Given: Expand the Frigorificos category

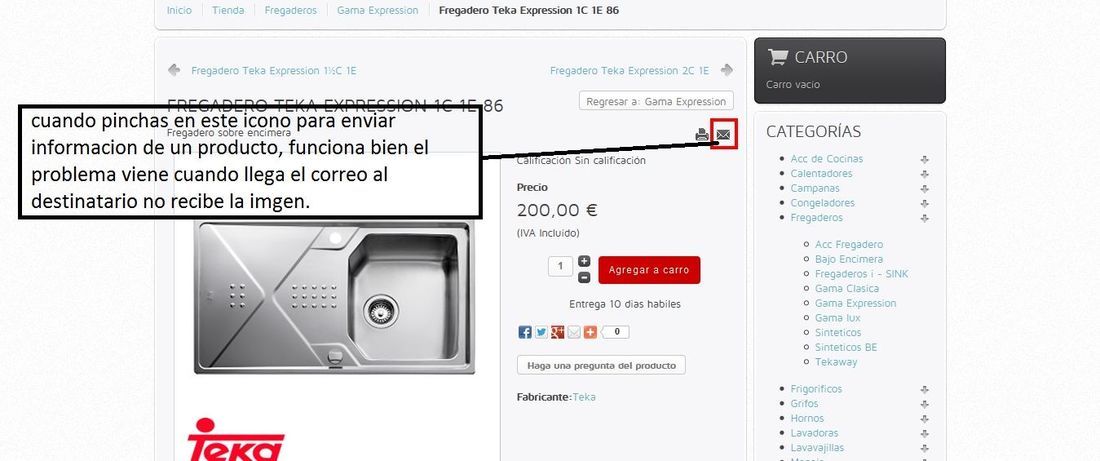Looking at the screenshot, I should click(x=925, y=389).
